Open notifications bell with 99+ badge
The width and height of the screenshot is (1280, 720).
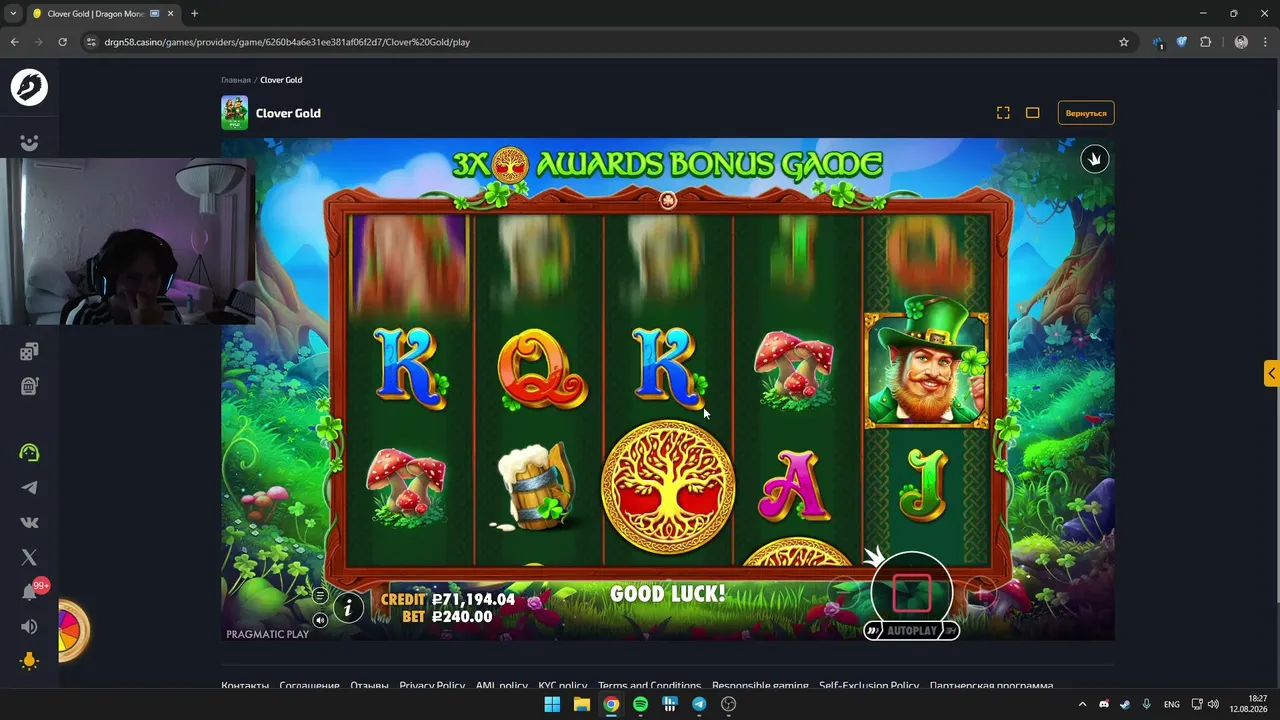(x=30, y=591)
